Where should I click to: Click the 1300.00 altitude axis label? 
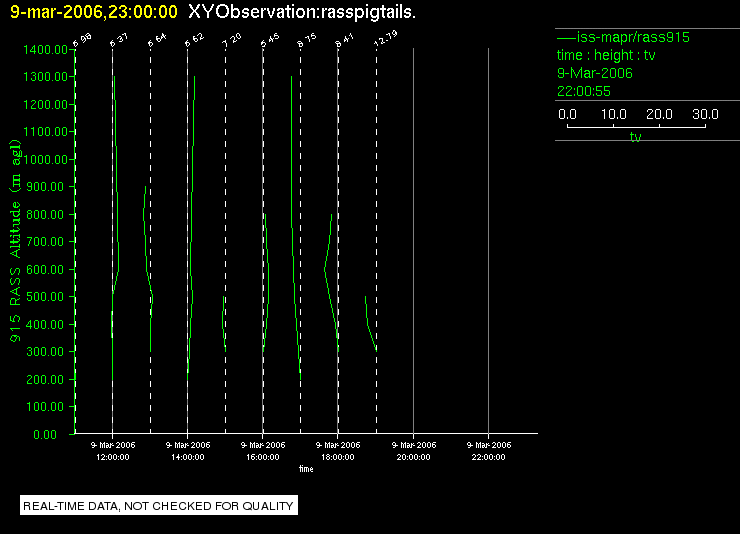point(45,76)
